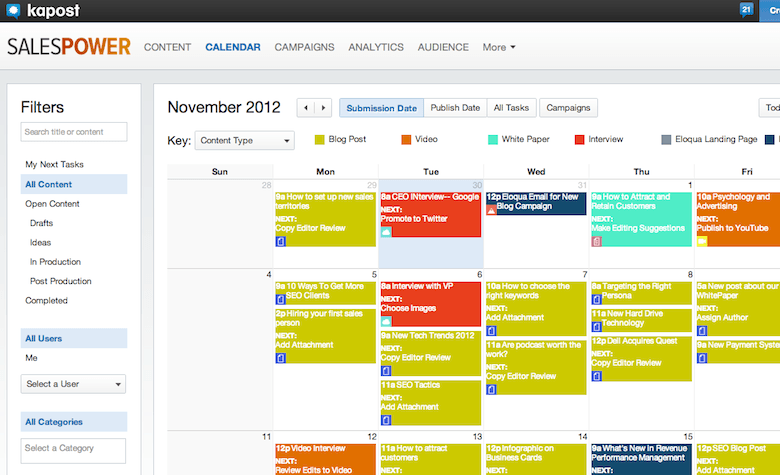The height and width of the screenshot is (475, 780).
Task: Open the 'How to attract customers' event
Action: point(431,459)
